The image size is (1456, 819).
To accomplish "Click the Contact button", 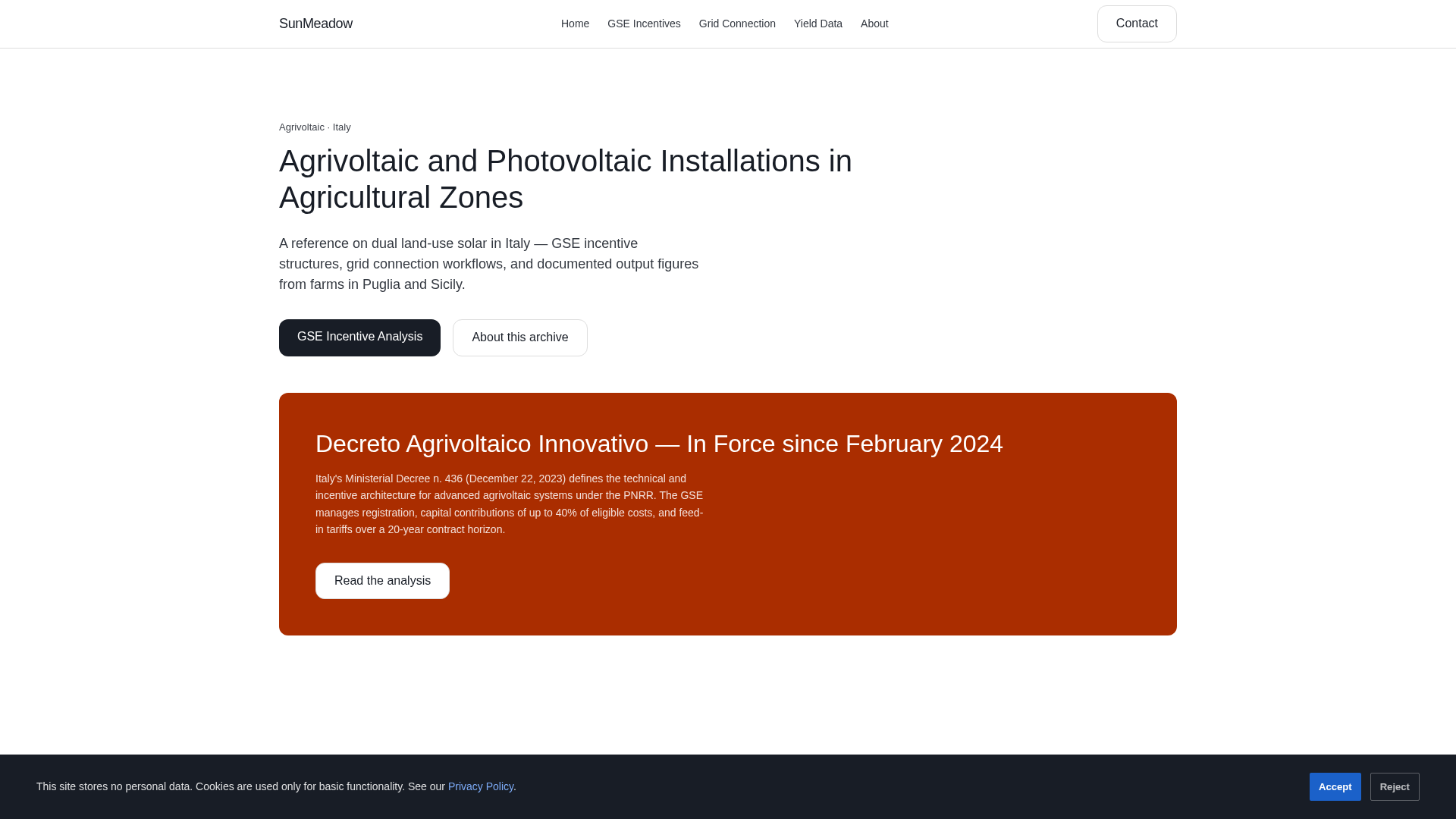I will pos(1137,24).
